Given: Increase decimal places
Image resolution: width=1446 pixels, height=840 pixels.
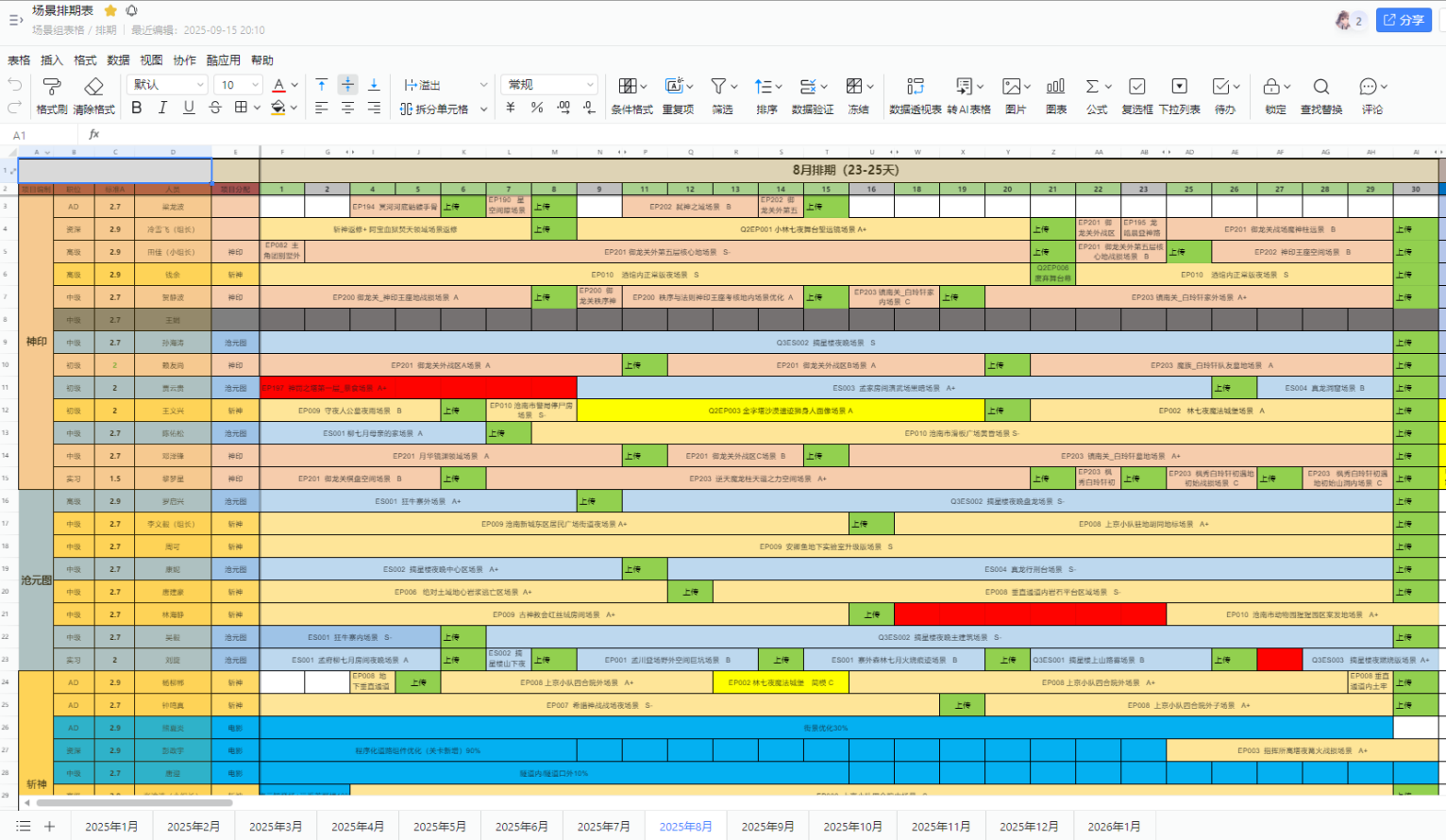Looking at the screenshot, I should [563, 109].
